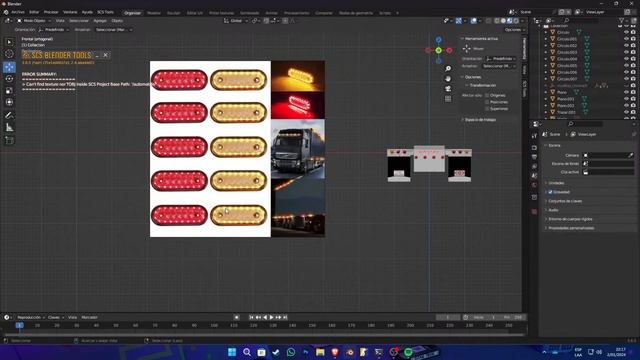Open the Agregar menu in viewport header

100,20
